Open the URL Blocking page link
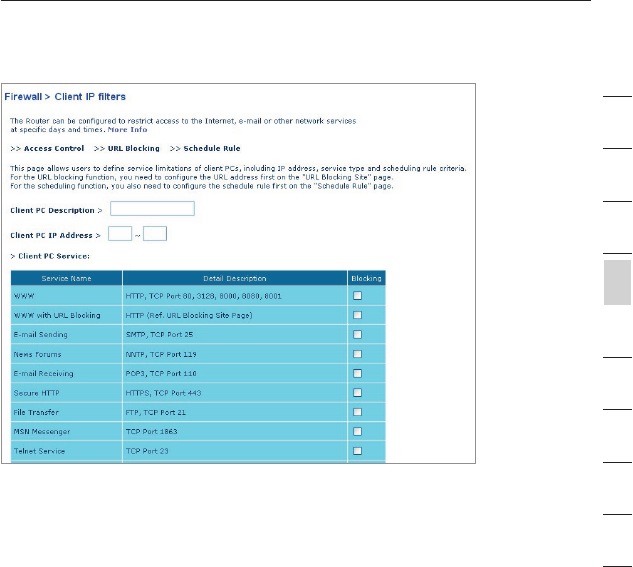Image resolution: width=633 pixels, height=567 pixels. [x=134, y=149]
